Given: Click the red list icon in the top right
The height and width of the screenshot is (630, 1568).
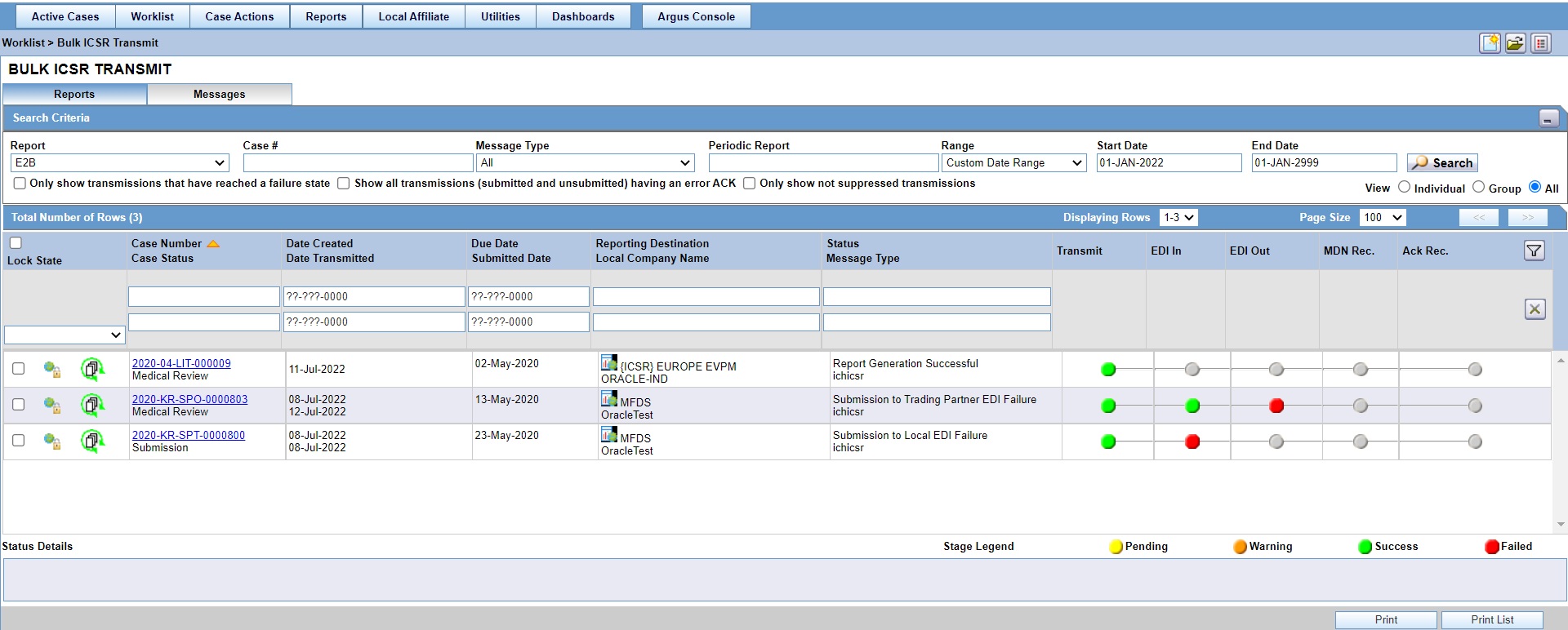Looking at the screenshot, I should [x=1541, y=43].
